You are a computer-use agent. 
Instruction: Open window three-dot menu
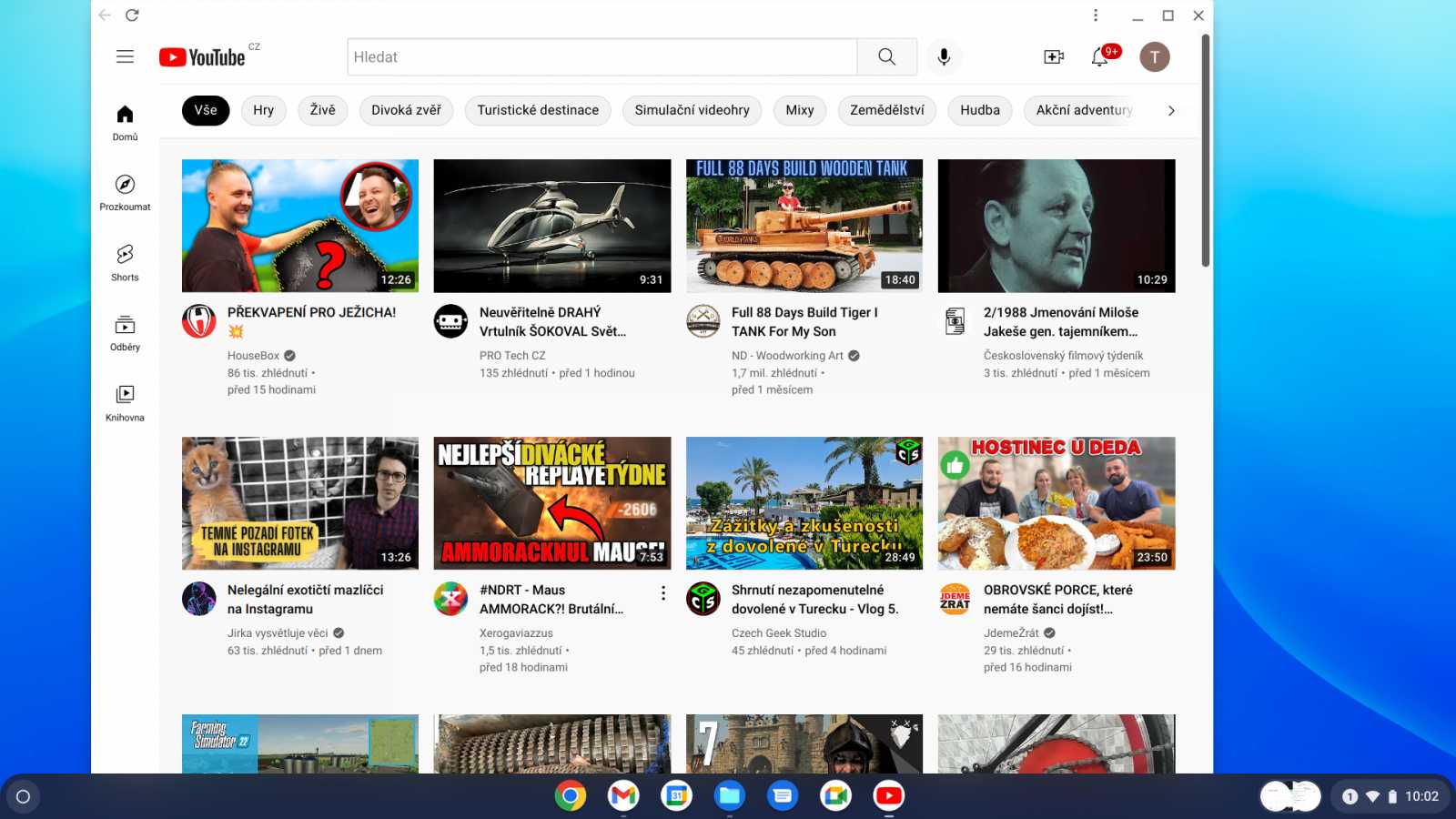coord(1096,15)
